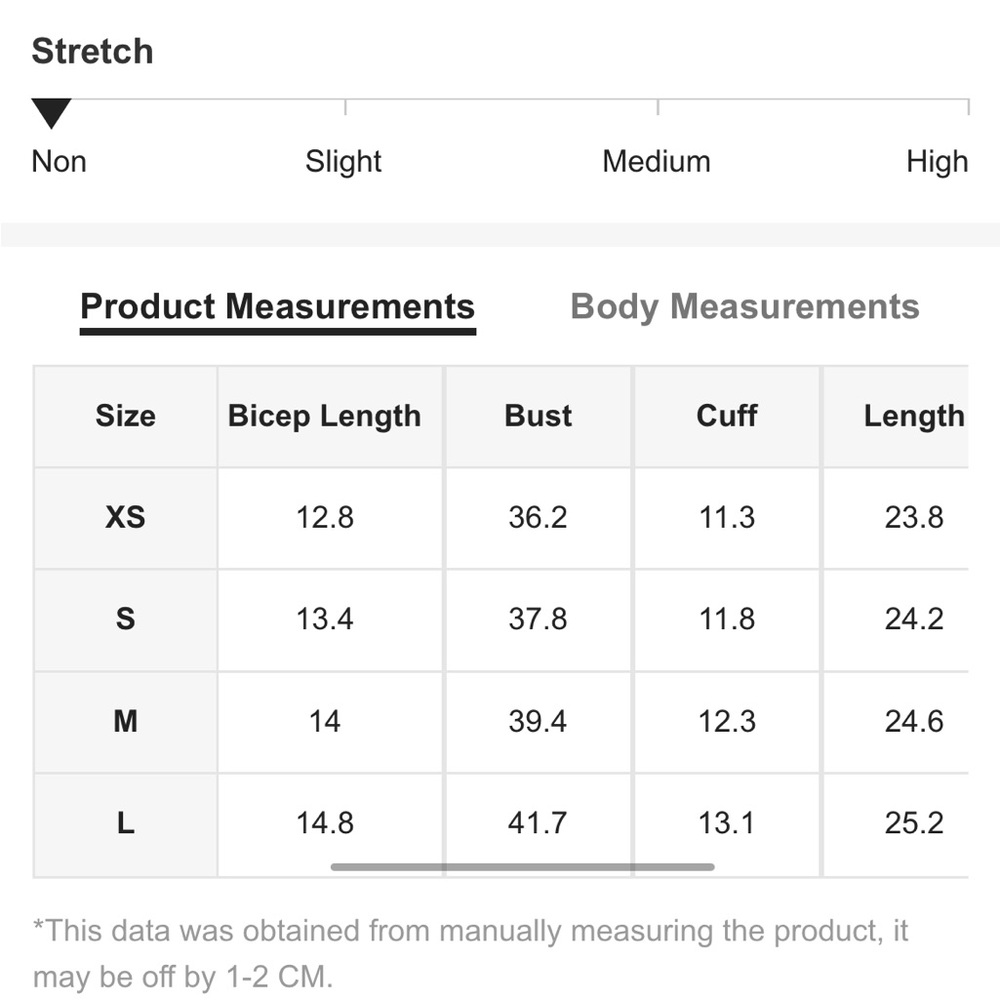
Task: Click the Cuff column header
Action: [x=727, y=416]
